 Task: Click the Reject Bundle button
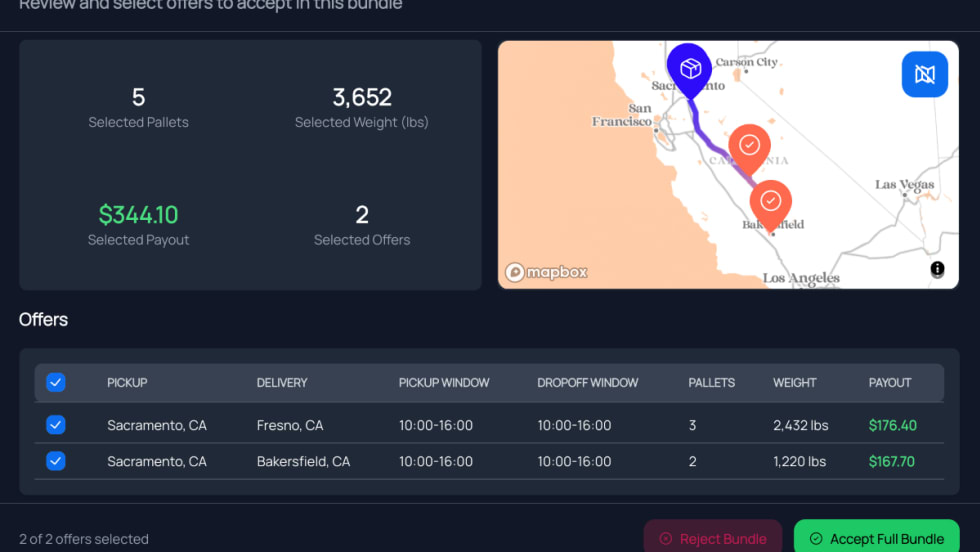(713, 538)
